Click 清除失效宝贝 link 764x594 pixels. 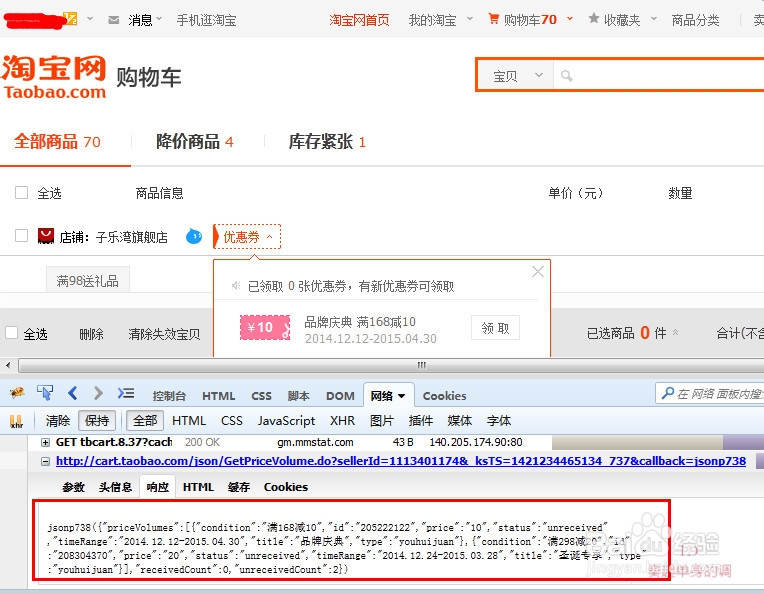pyautogui.click(x=164, y=334)
